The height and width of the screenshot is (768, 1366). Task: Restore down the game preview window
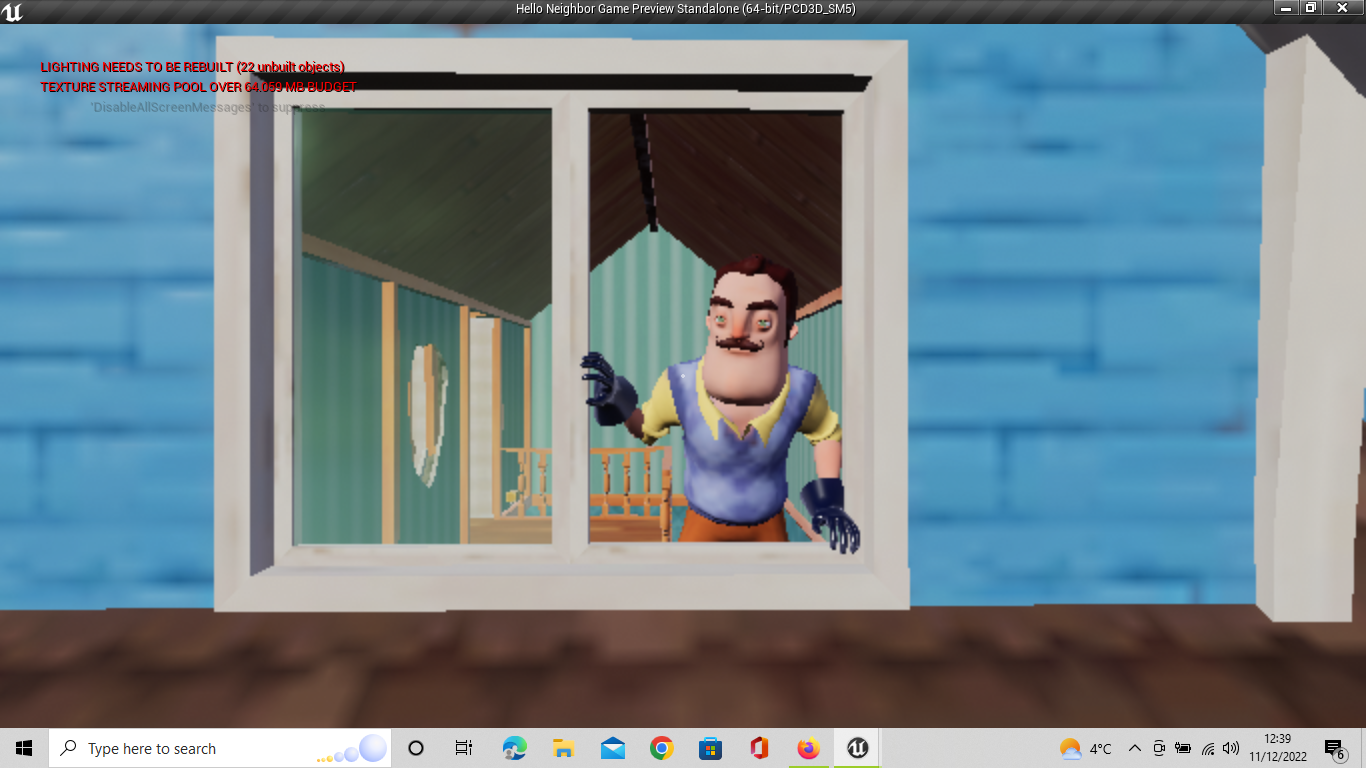click(x=1311, y=8)
